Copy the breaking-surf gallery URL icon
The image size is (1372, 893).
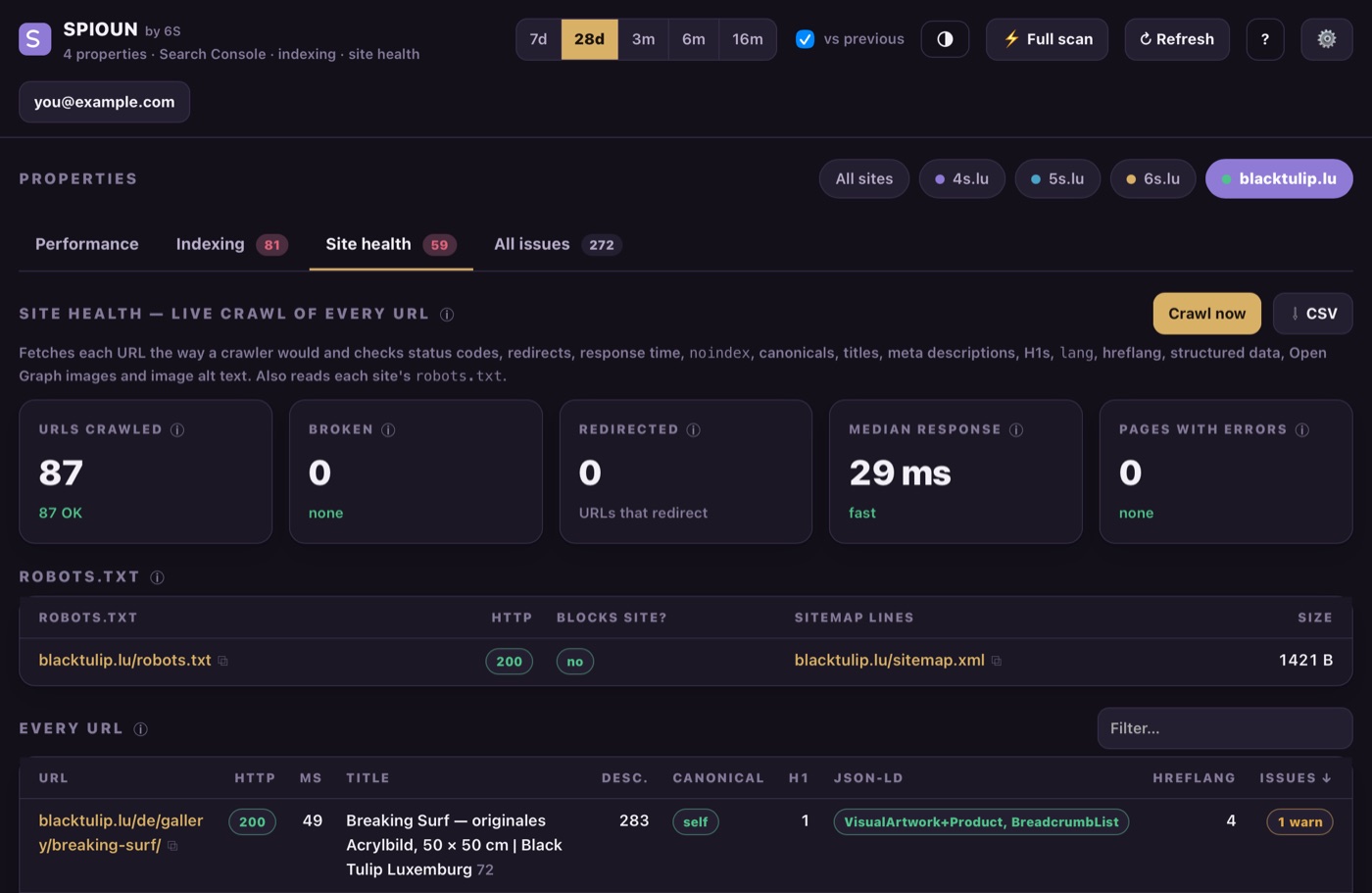pos(172,846)
